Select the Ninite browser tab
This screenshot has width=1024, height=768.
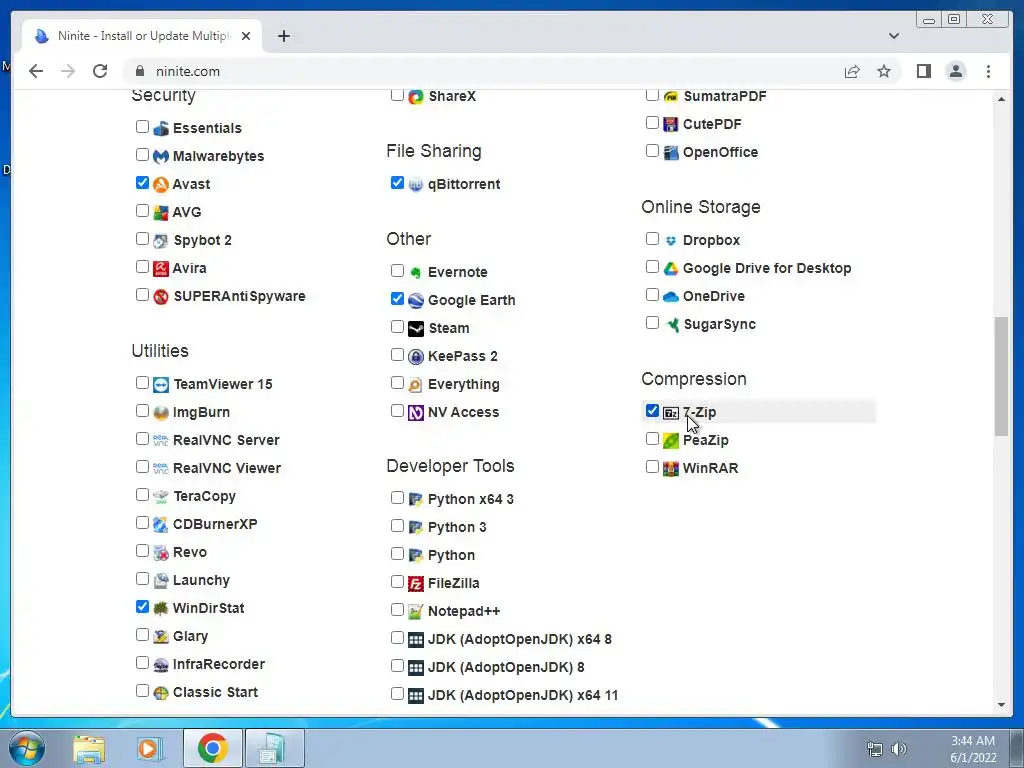pyautogui.click(x=142, y=36)
